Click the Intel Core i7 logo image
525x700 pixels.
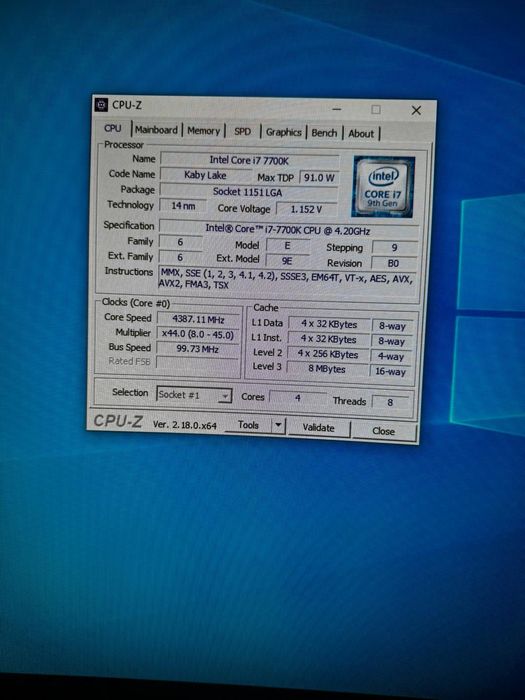(383, 187)
